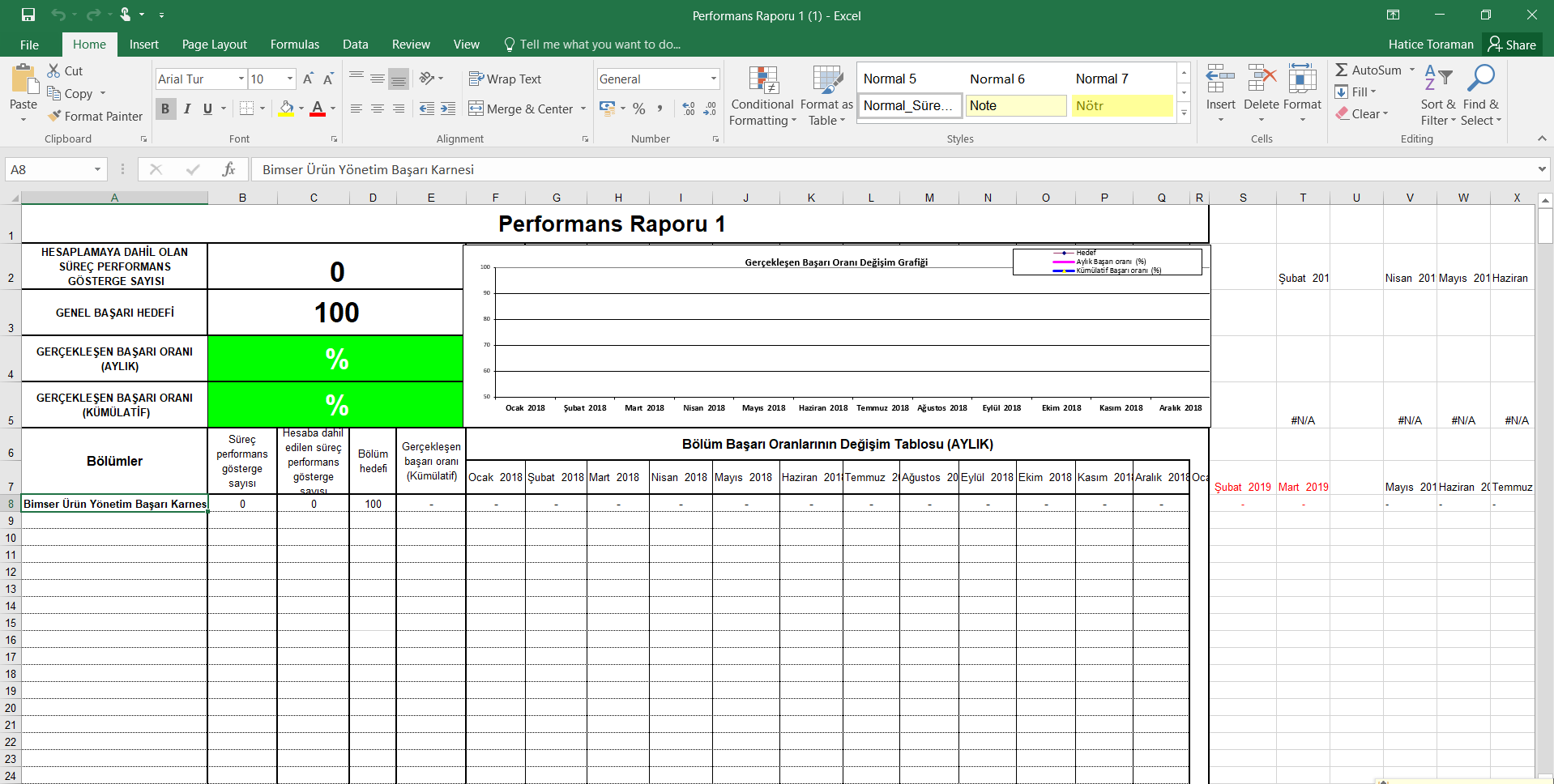Open the Page Layout tab
Image resolution: width=1554 pixels, height=784 pixels.
click(214, 45)
